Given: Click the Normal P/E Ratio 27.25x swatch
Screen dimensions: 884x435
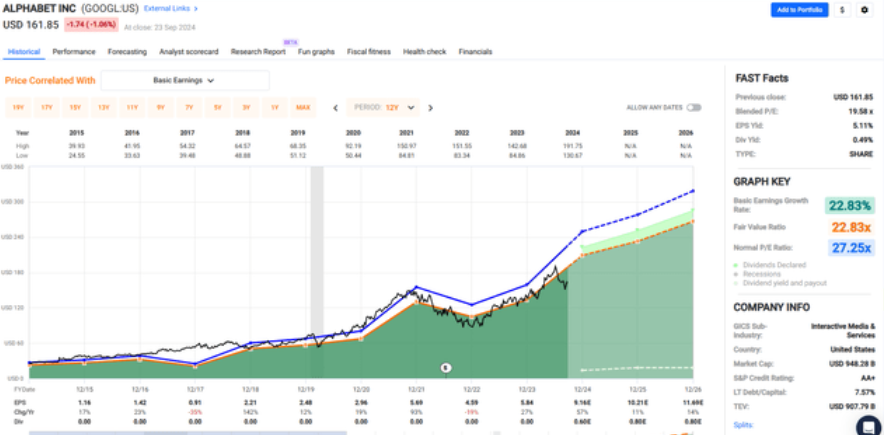Looking at the screenshot, I should pos(851,248).
